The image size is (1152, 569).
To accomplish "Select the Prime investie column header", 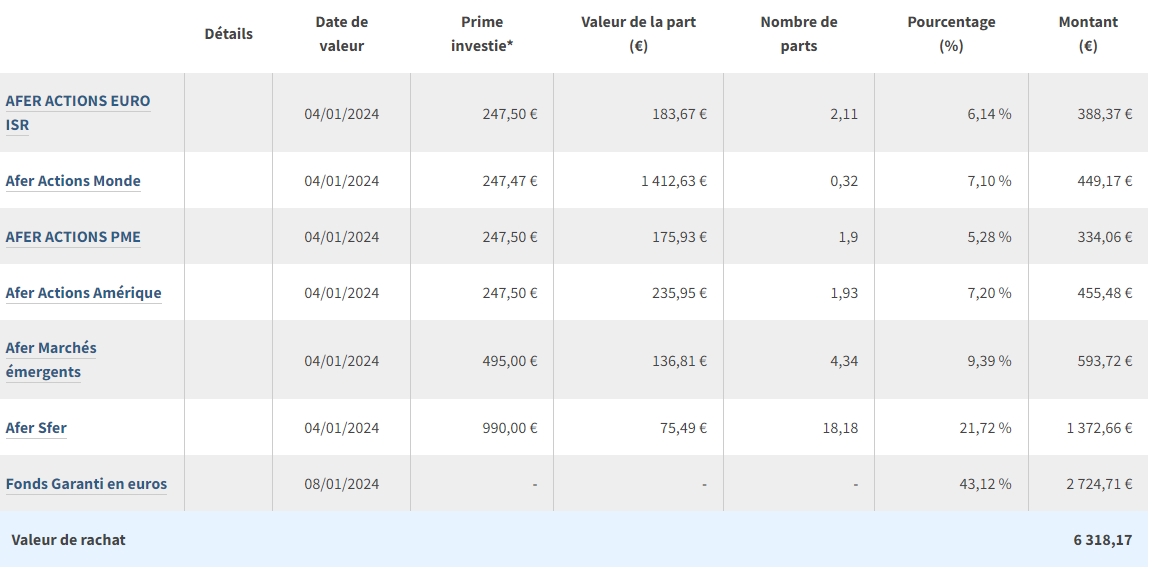I will pos(482,34).
